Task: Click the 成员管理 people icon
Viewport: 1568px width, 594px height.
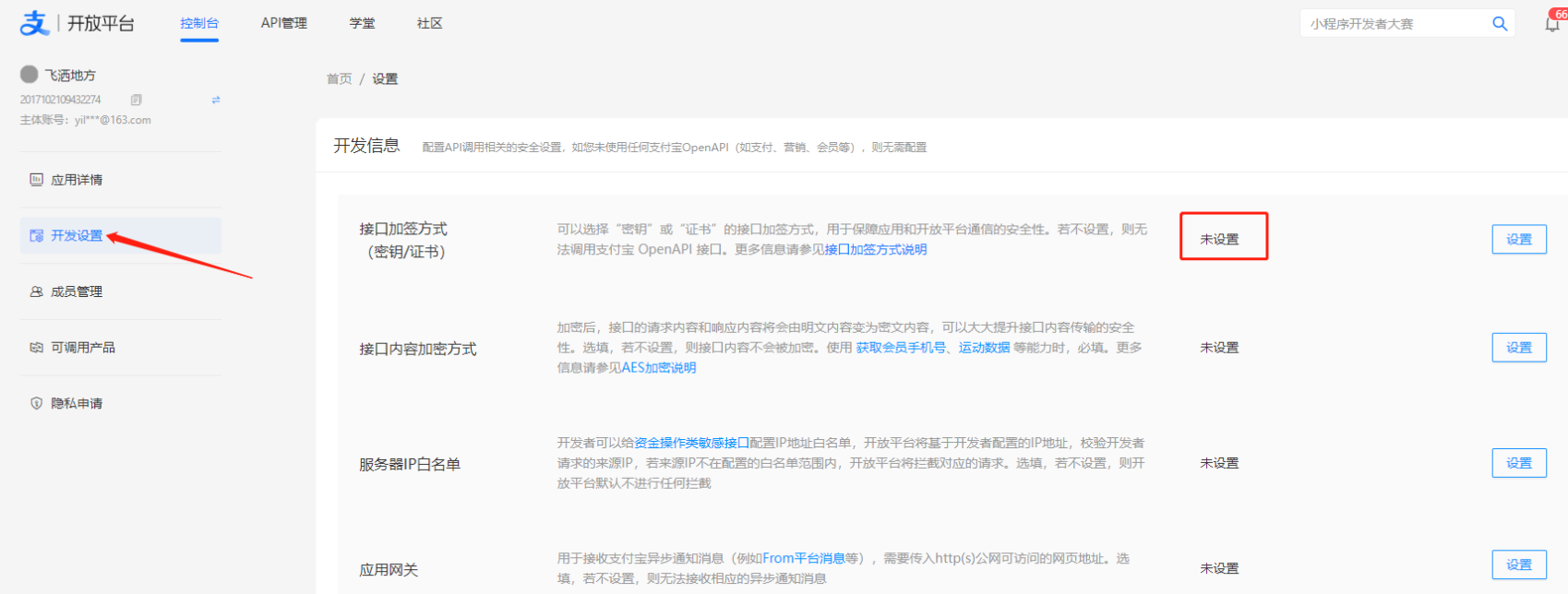Action: pyautogui.click(x=37, y=291)
